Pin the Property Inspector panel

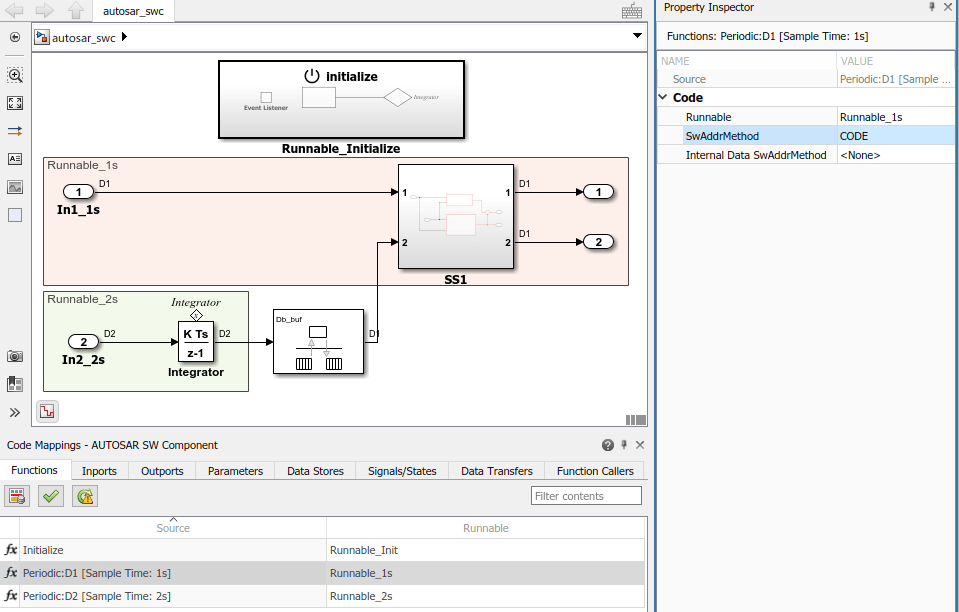point(931,7)
